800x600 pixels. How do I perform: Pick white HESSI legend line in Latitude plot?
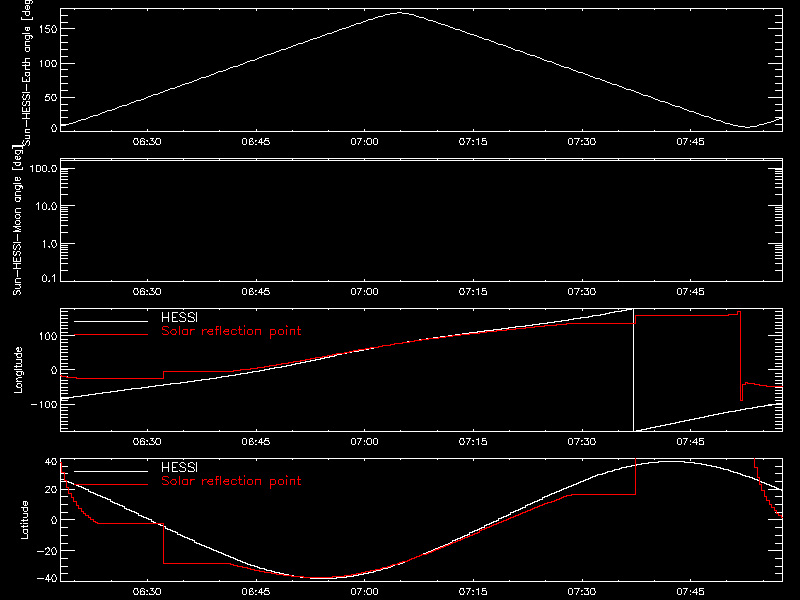(x=111, y=471)
